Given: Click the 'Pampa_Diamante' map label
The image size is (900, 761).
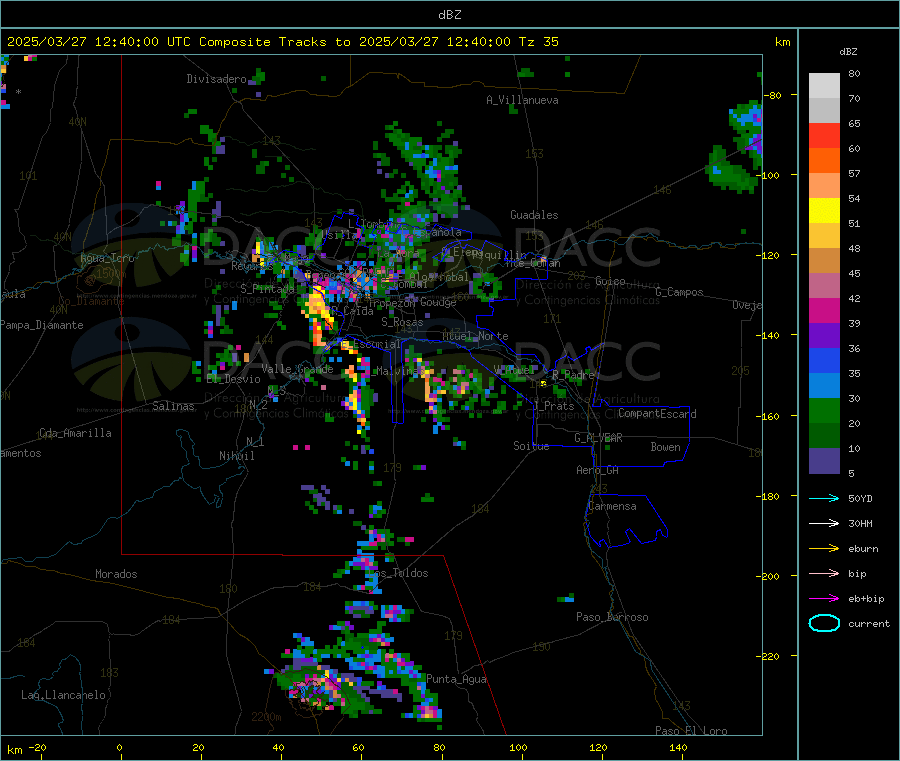Looking at the screenshot, I should pyautogui.click(x=42, y=325).
